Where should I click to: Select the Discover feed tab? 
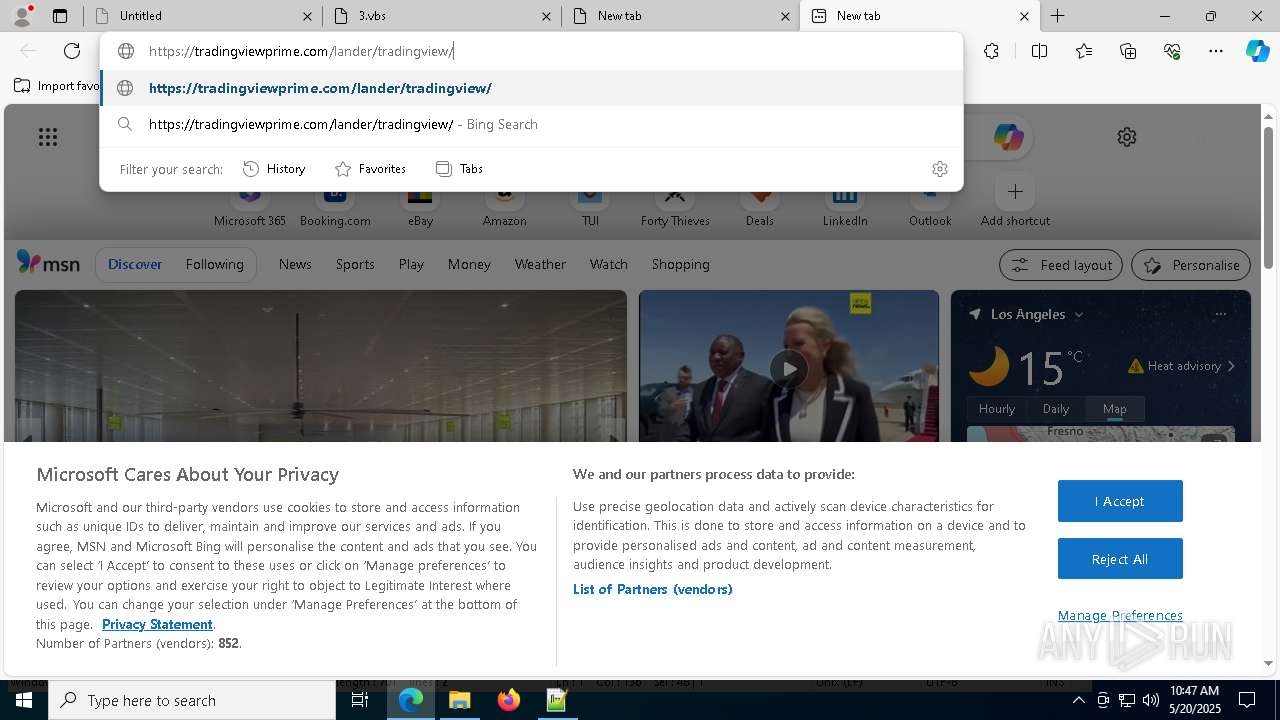(x=135, y=264)
